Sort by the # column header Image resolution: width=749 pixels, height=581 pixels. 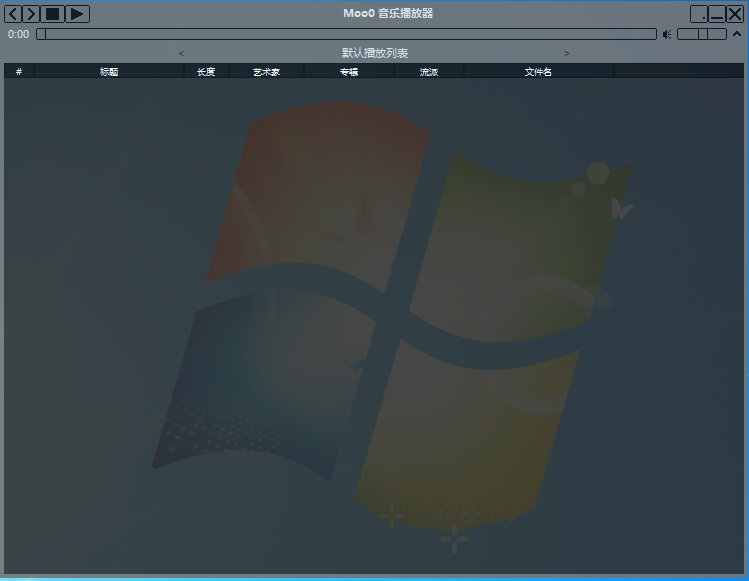tap(19, 72)
